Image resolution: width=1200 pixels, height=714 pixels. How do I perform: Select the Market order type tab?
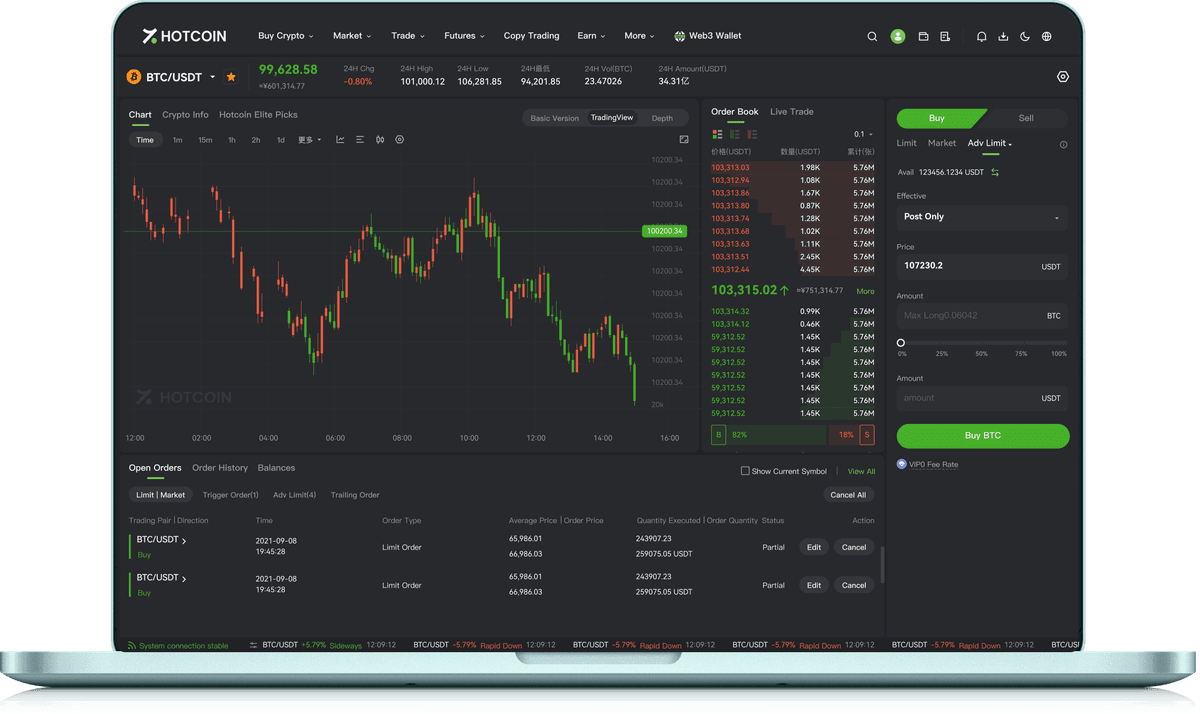tap(942, 143)
